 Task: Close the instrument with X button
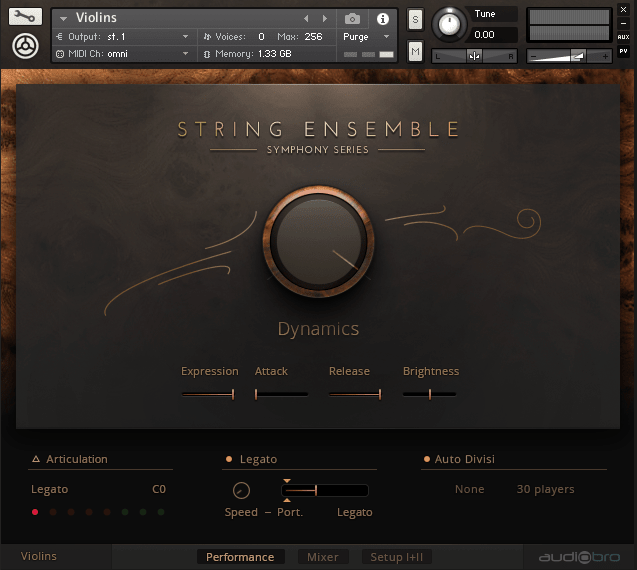(x=623, y=9)
